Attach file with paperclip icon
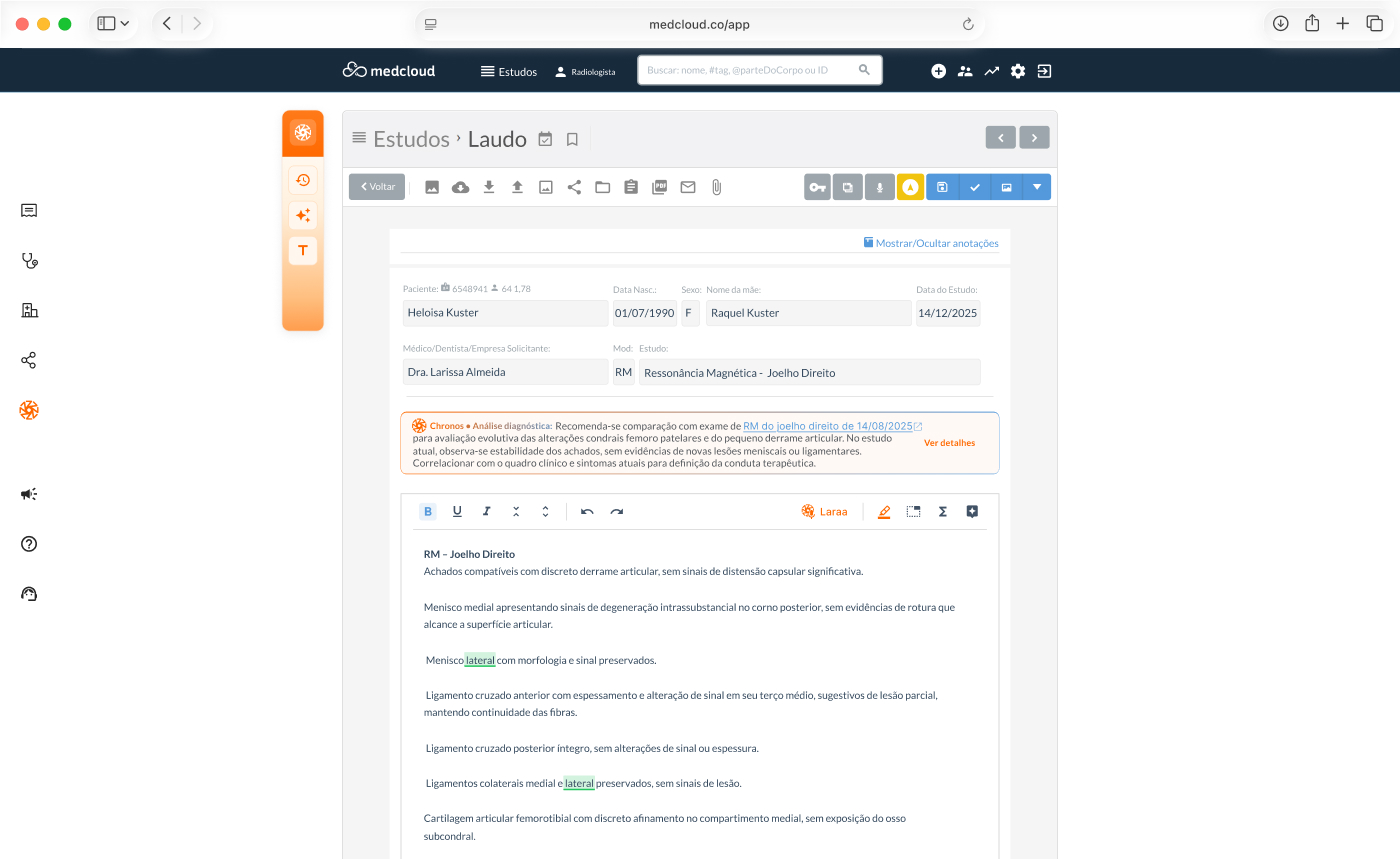Image resolution: width=1400 pixels, height=859 pixels. point(716,187)
